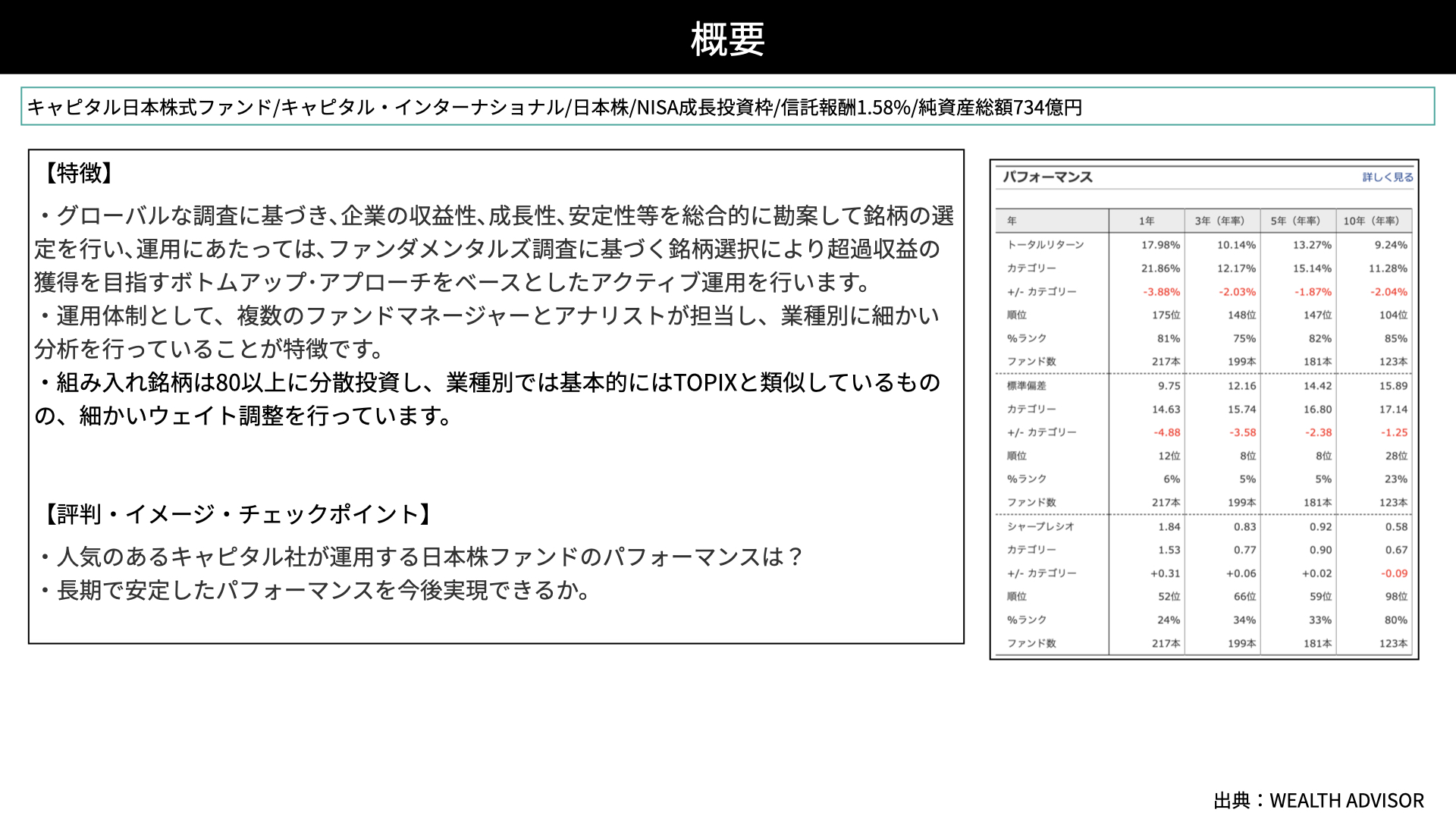Click the 0.83 Sharpe ratio value
Viewport: 1456px width, 819px height.
pos(1245,526)
